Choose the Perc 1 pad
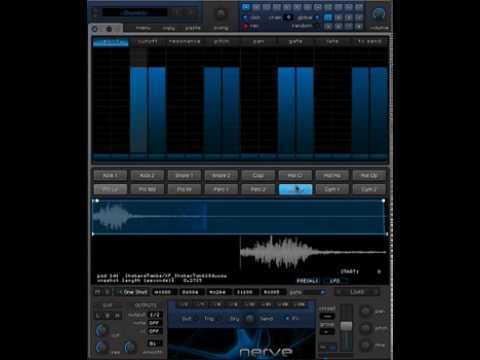 [221, 189]
